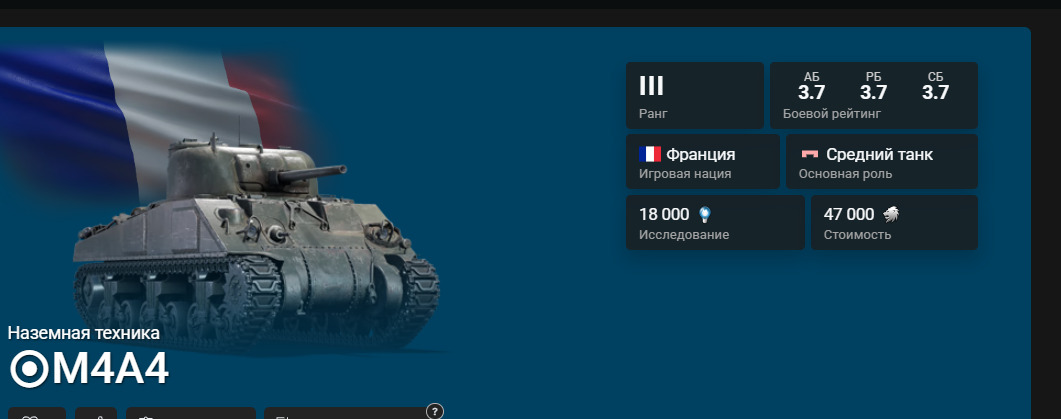Click the research points lightbulb icon
1061x419 pixels.
point(705,215)
